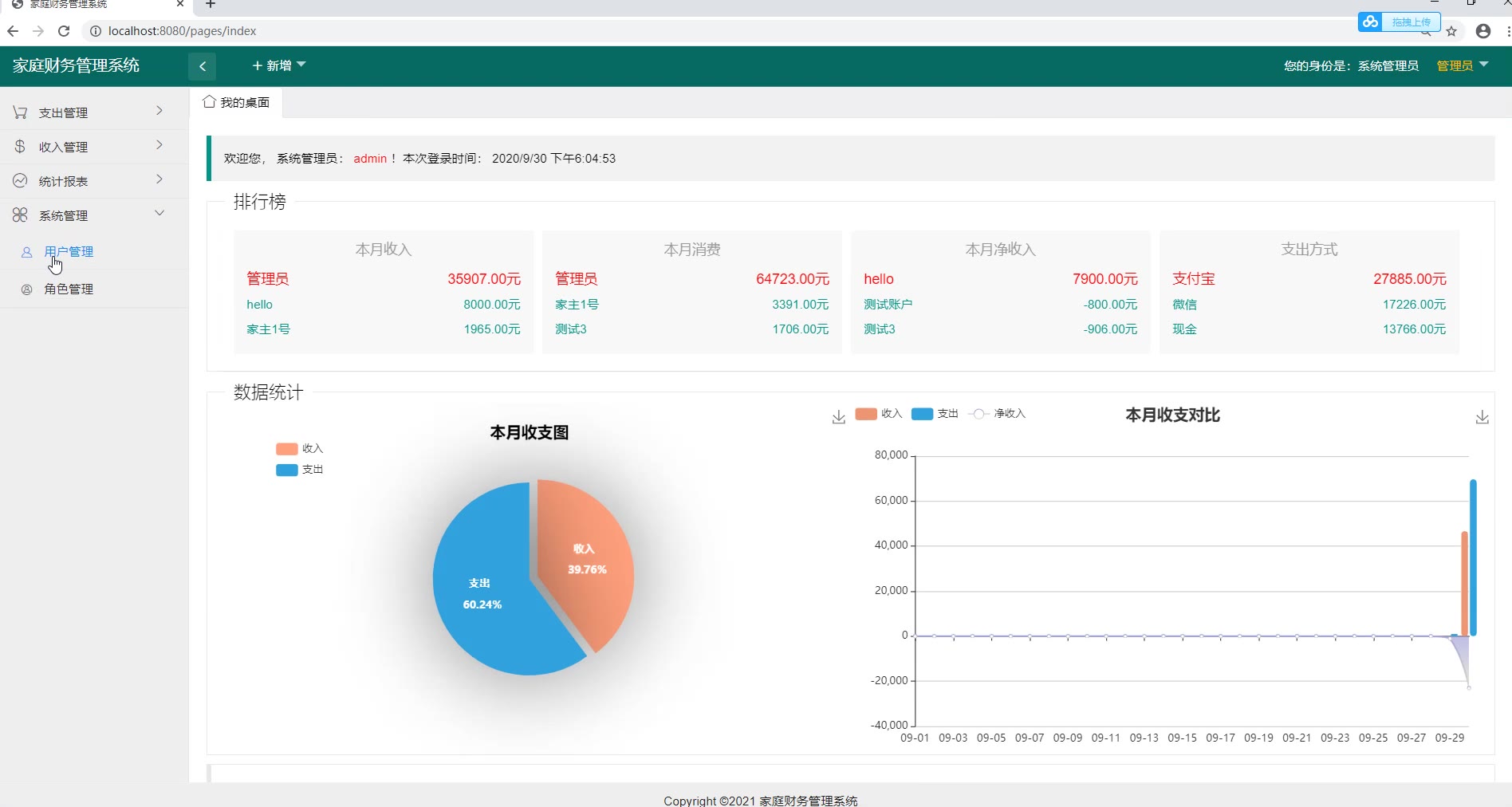Toggle 支出 series in pie chart legend
Image resolution: width=1512 pixels, height=807 pixels.
click(x=299, y=470)
